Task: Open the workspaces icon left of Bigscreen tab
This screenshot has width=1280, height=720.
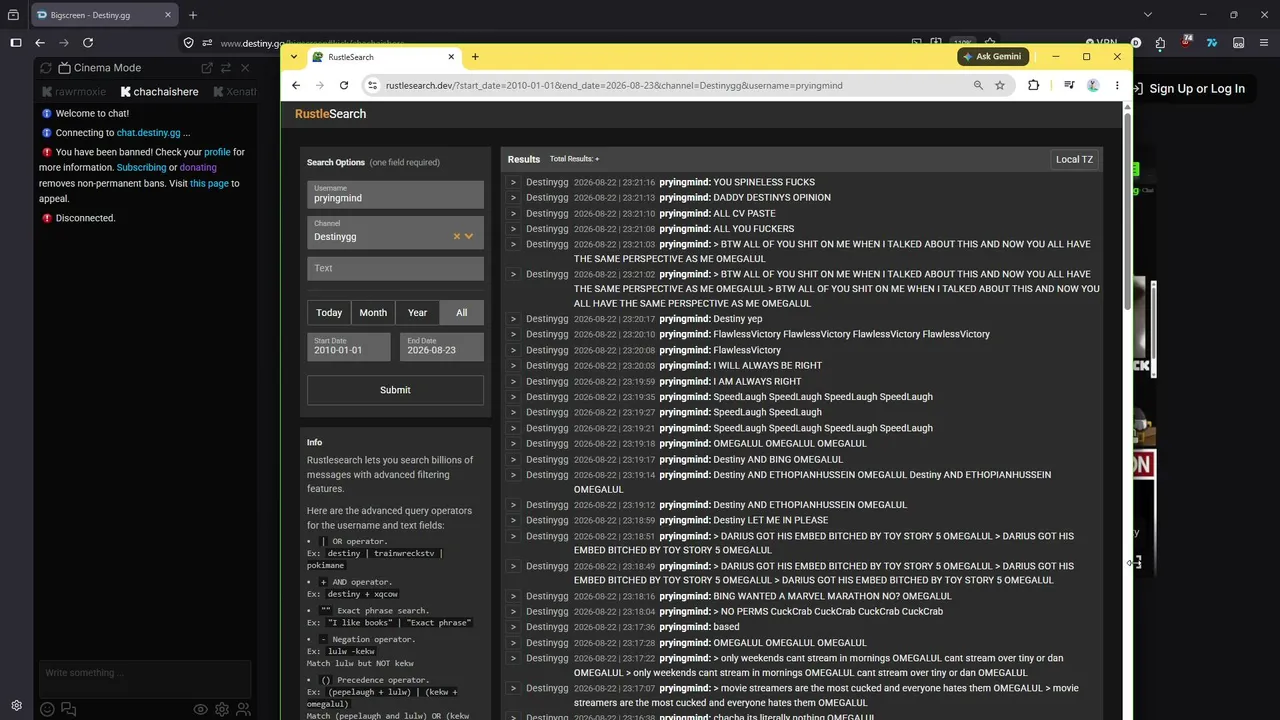Action: click(13, 15)
